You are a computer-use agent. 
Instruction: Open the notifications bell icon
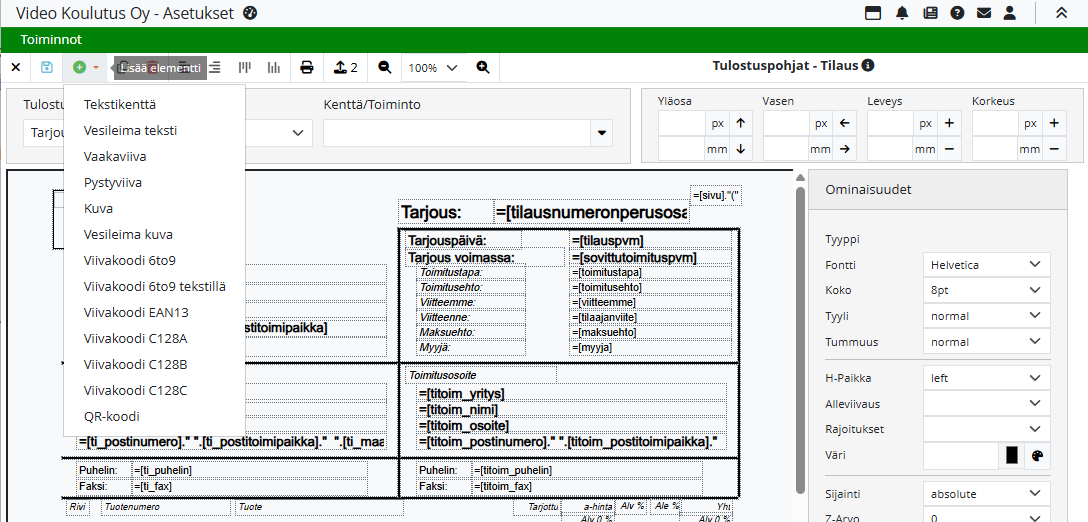(903, 13)
